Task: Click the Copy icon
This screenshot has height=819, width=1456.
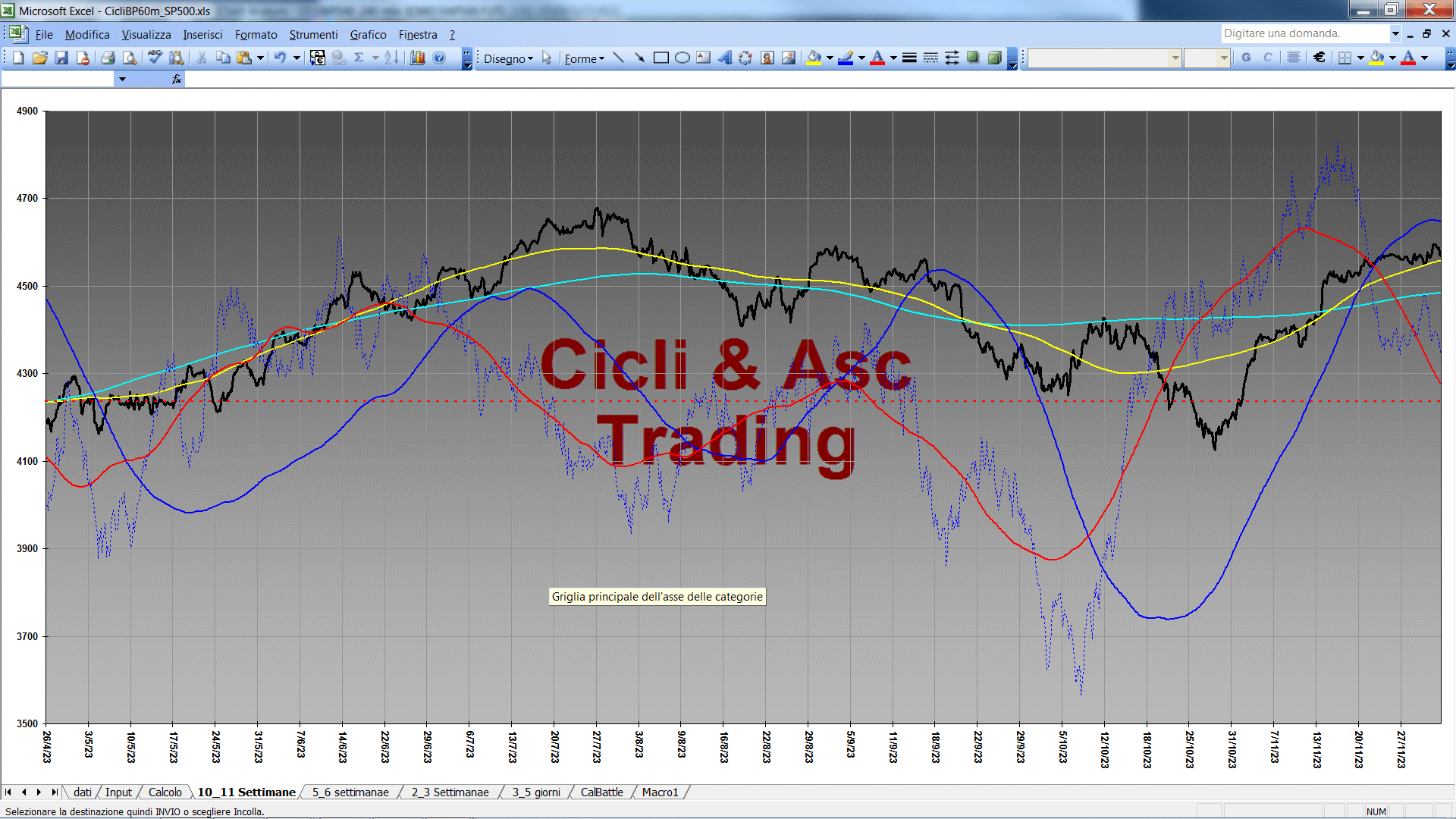Action: pyautogui.click(x=223, y=58)
